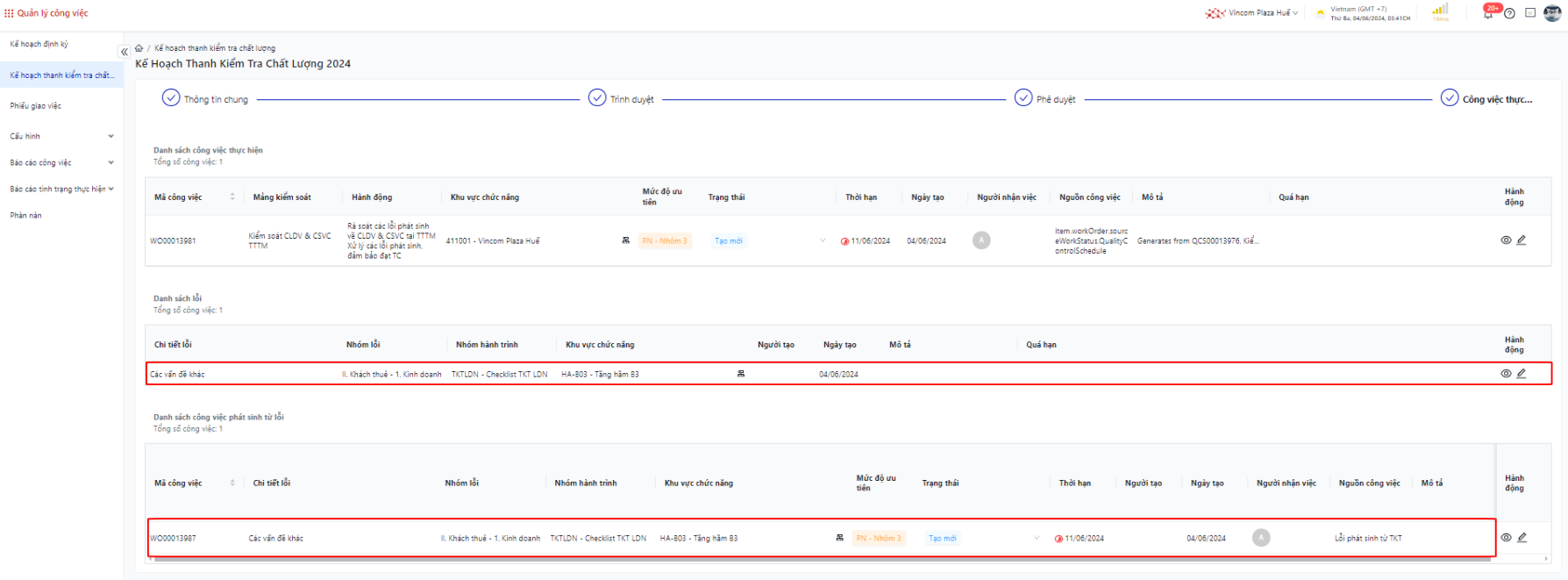
Task: Edit work item WO00013981 with pencil icon
Action: tap(1522, 240)
